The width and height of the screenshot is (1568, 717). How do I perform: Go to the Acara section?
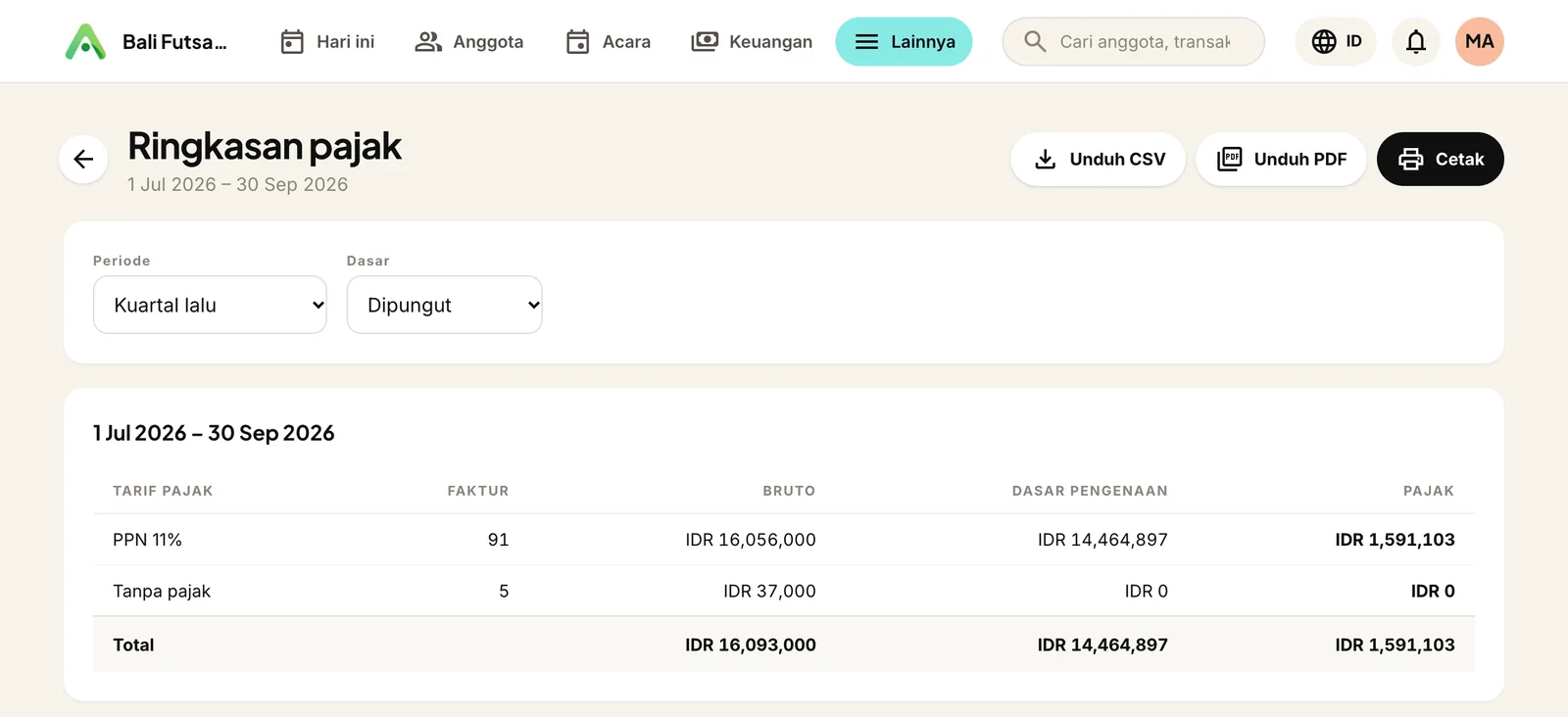coord(608,41)
